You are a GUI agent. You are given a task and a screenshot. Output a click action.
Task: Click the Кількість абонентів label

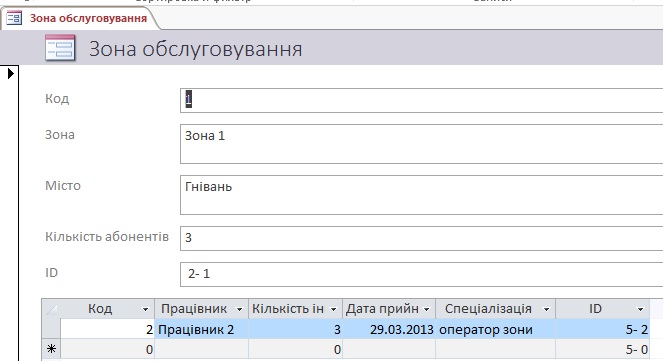[x=107, y=237]
